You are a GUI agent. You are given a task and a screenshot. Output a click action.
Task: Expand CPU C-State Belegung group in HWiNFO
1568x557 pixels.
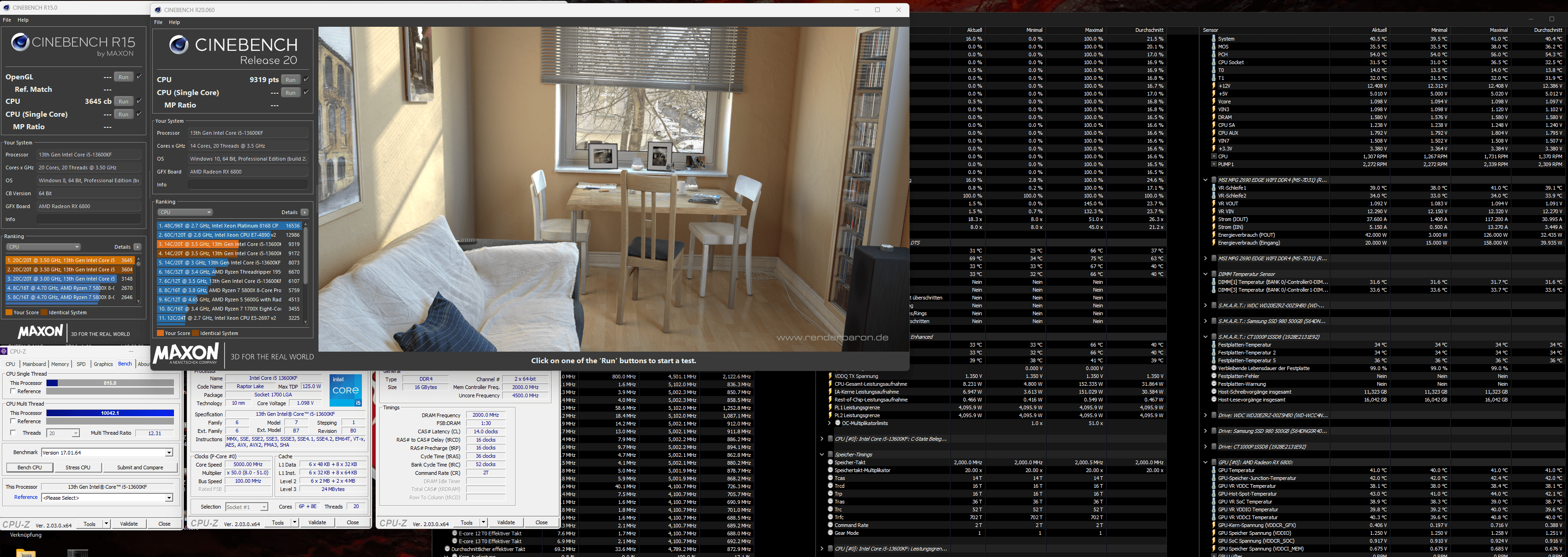(822, 439)
